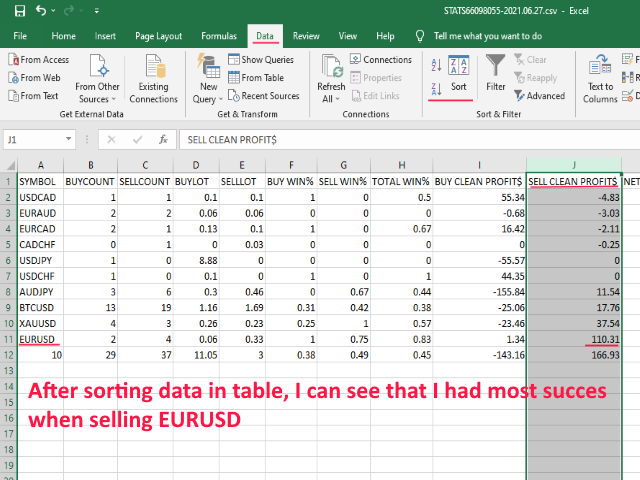Click the From Table button

point(256,78)
